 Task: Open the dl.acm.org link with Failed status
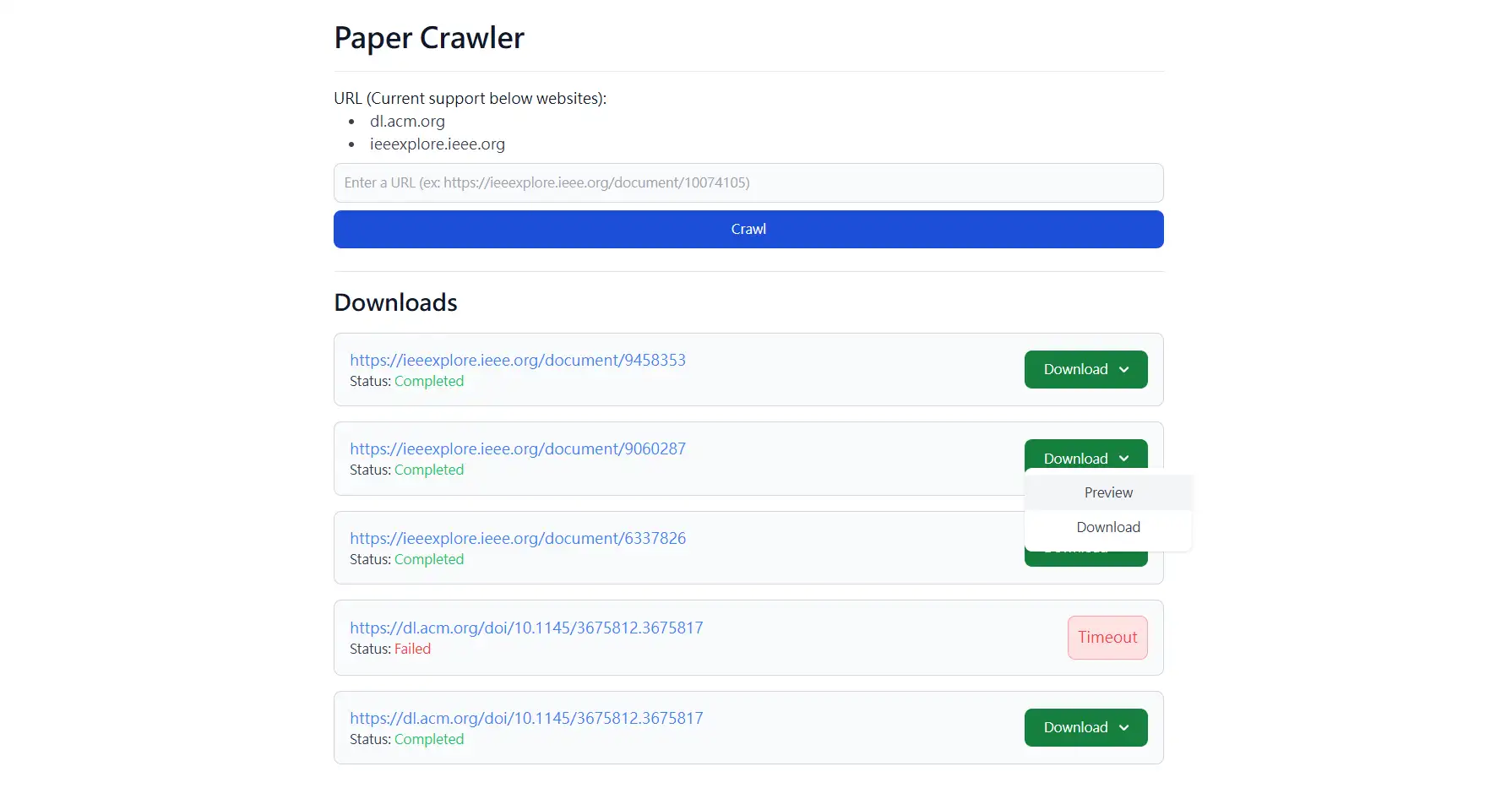point(526,628)
